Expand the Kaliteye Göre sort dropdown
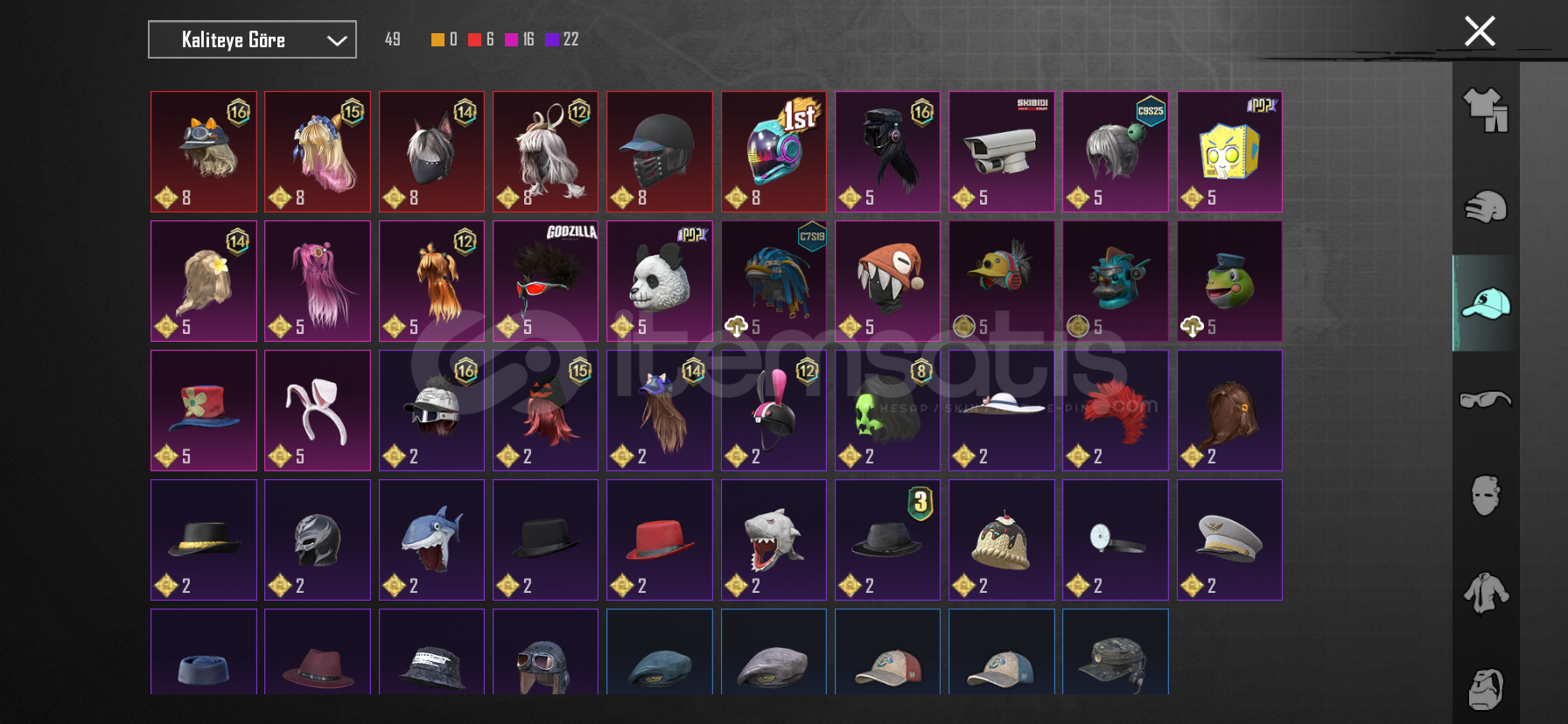 click(x=252, y=39)
